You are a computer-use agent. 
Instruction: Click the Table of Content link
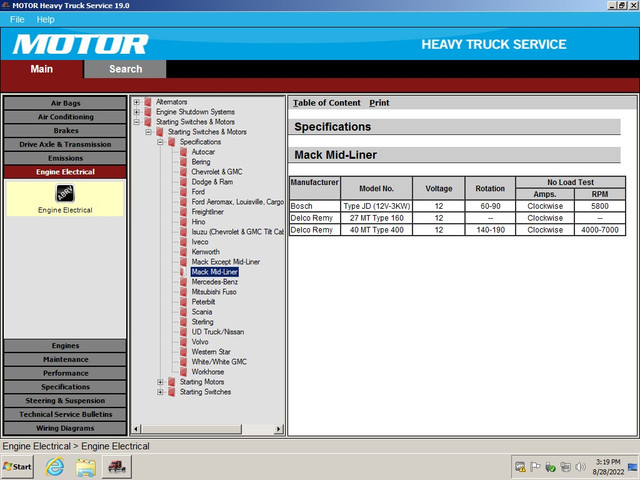[x=327, y=103]
